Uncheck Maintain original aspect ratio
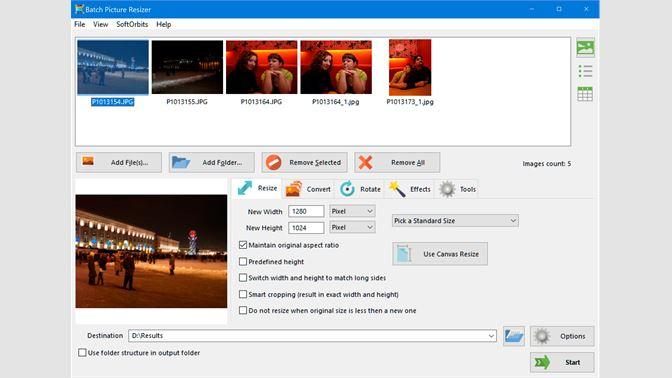672x378 pixels. click(x=243, y=245)
